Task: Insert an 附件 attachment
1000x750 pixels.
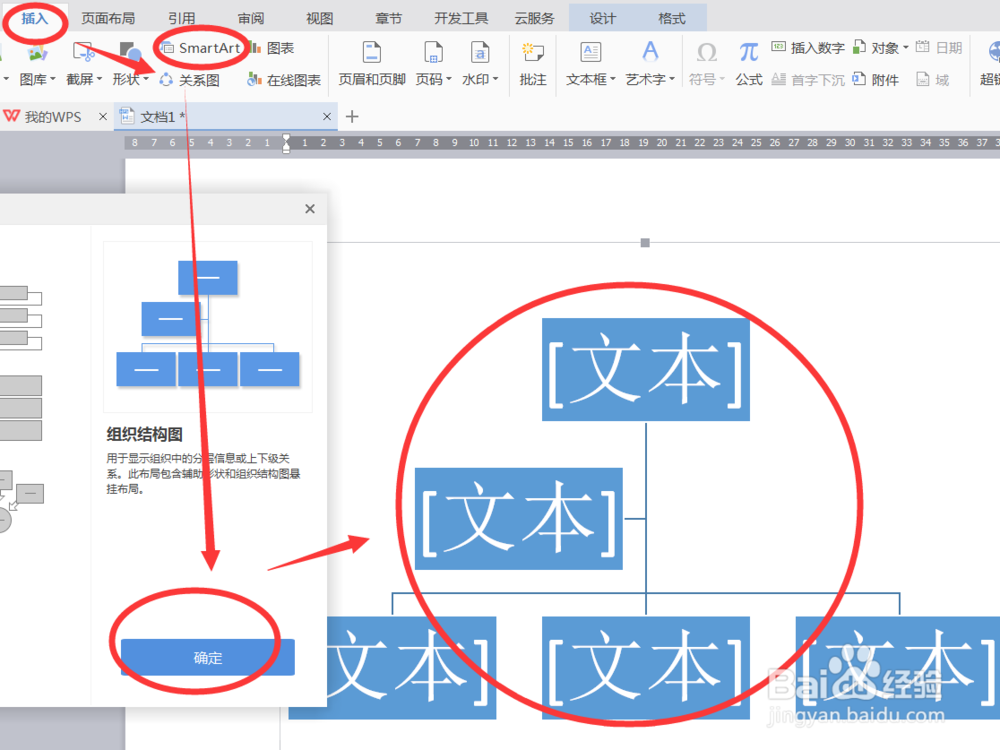Action: pos(876,80)
